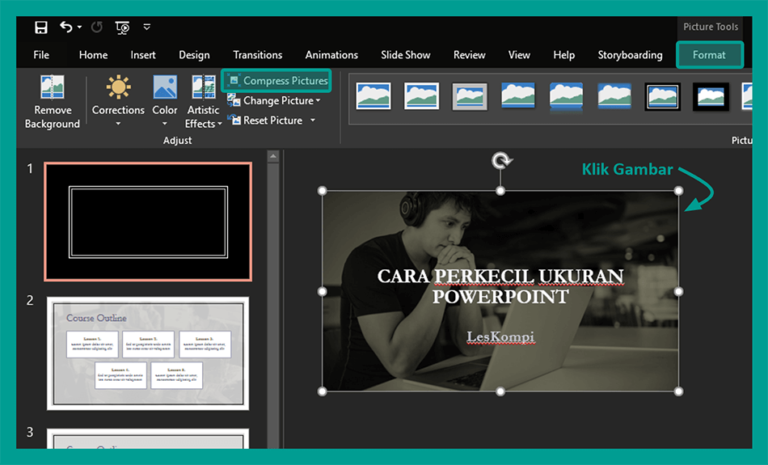The width and height of the screenshot is (768, 465).
Task: Expand the Reset Picture dropdown arrow
Action: 312,120
